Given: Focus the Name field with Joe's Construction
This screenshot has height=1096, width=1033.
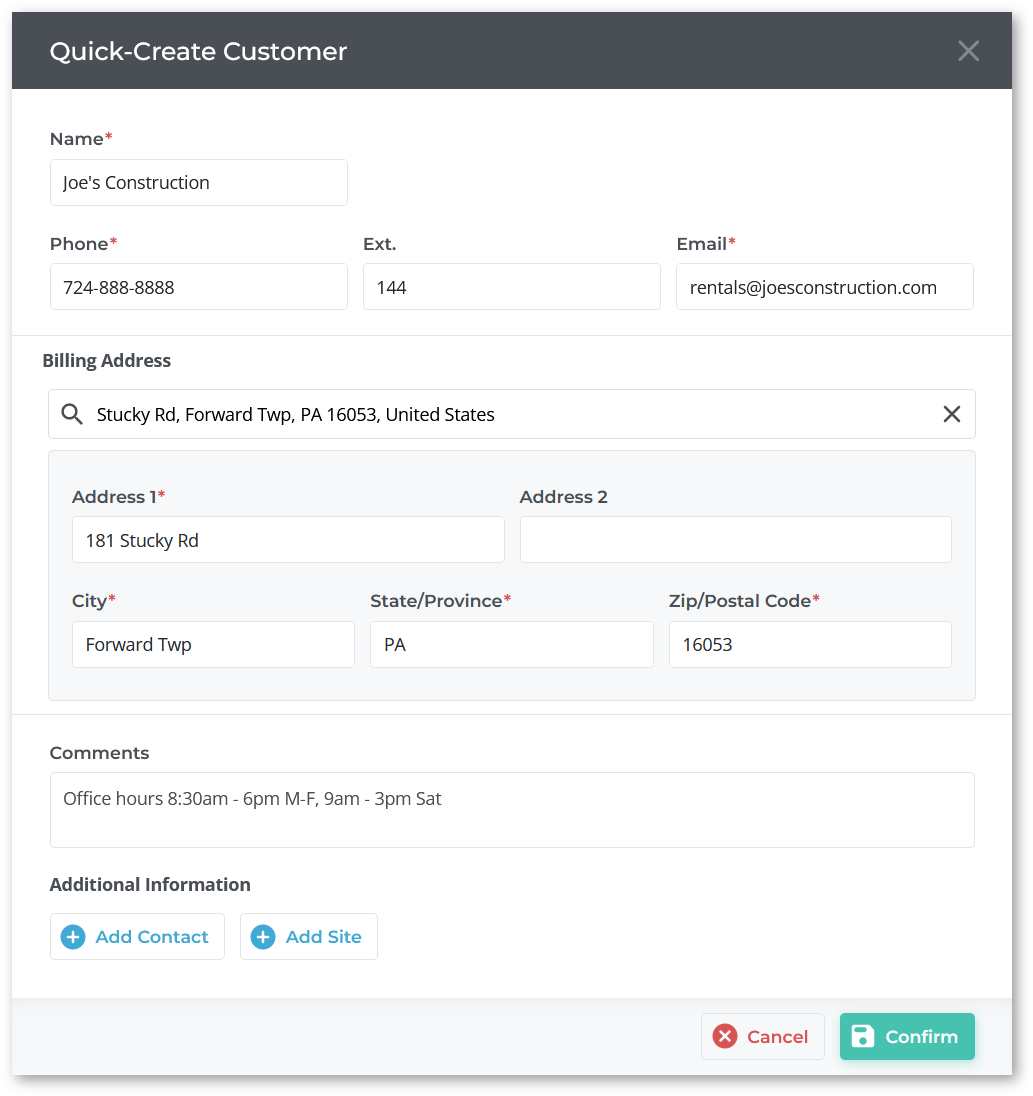Looking at the screenshot, I should [198, 182].
